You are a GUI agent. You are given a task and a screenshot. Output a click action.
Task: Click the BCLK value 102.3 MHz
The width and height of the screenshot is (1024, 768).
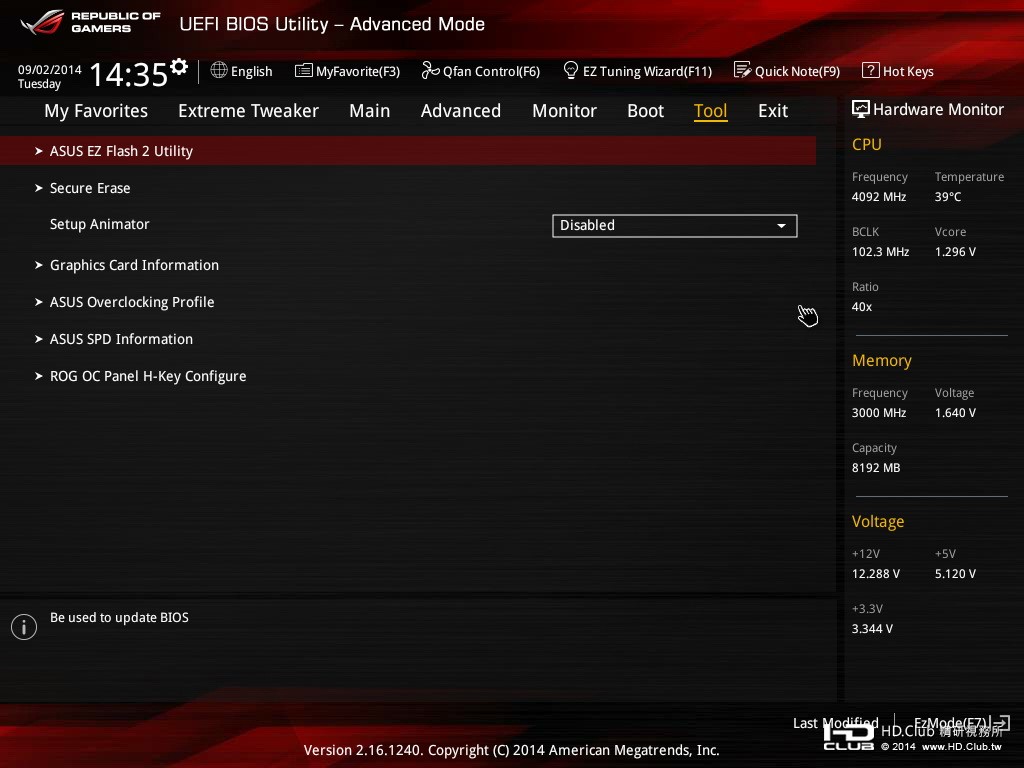[x=880, y=251]
